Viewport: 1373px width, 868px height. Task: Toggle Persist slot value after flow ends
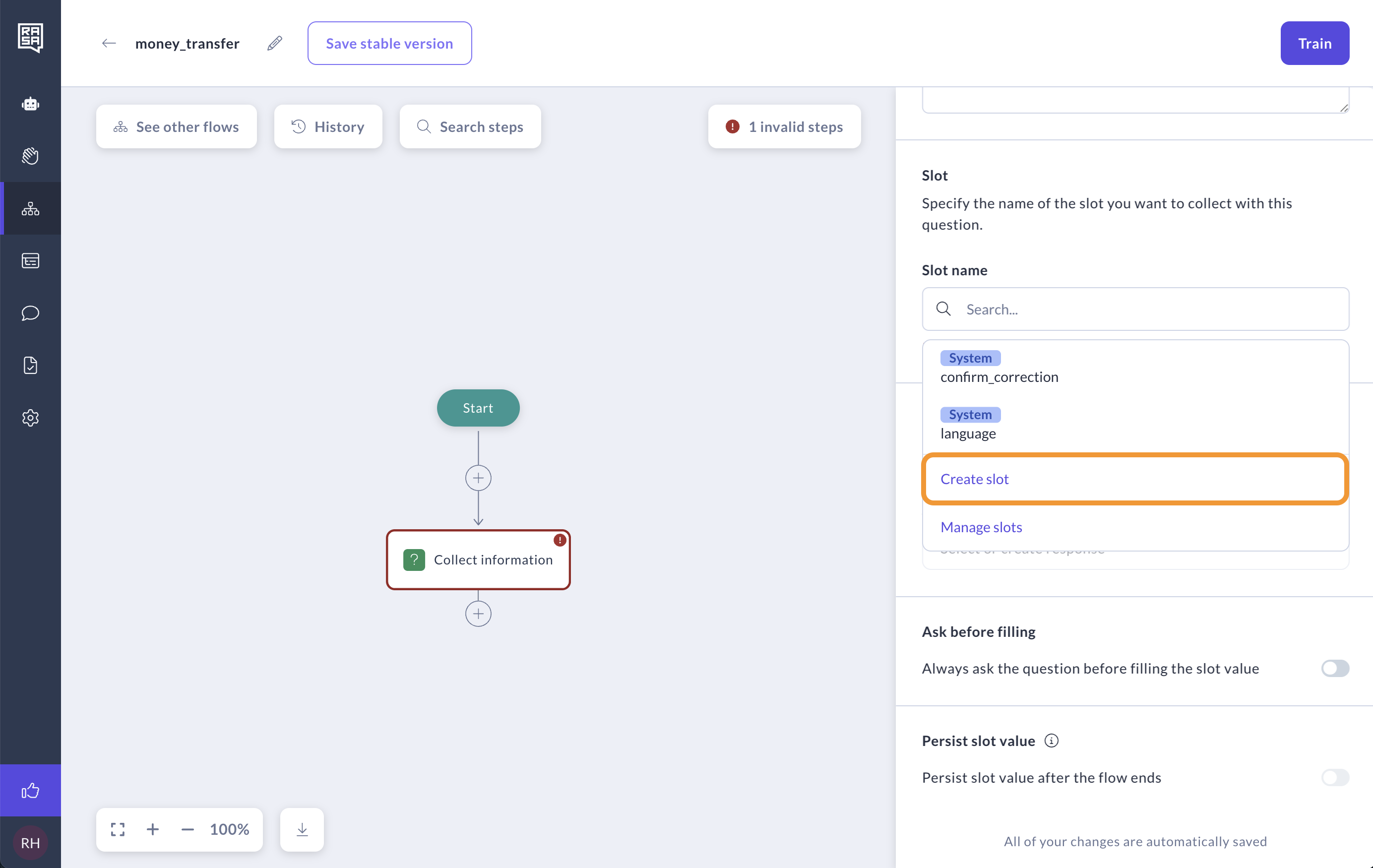(1334, 777)
